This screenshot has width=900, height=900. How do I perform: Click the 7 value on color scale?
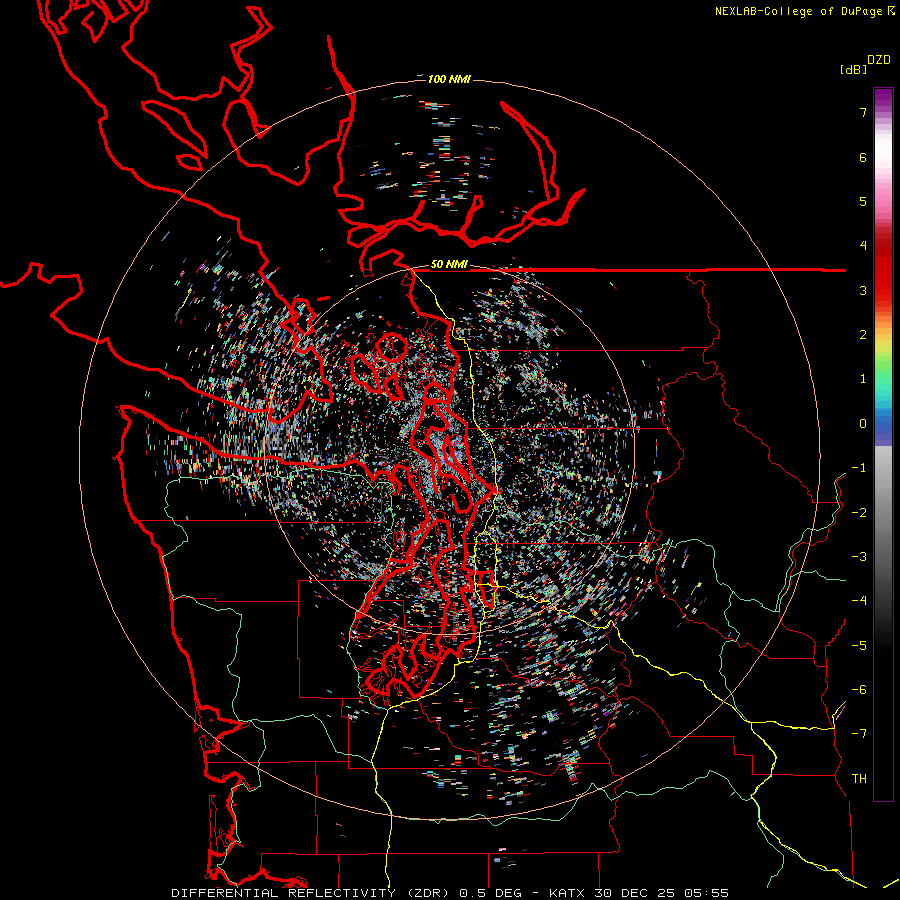point(863,112)
